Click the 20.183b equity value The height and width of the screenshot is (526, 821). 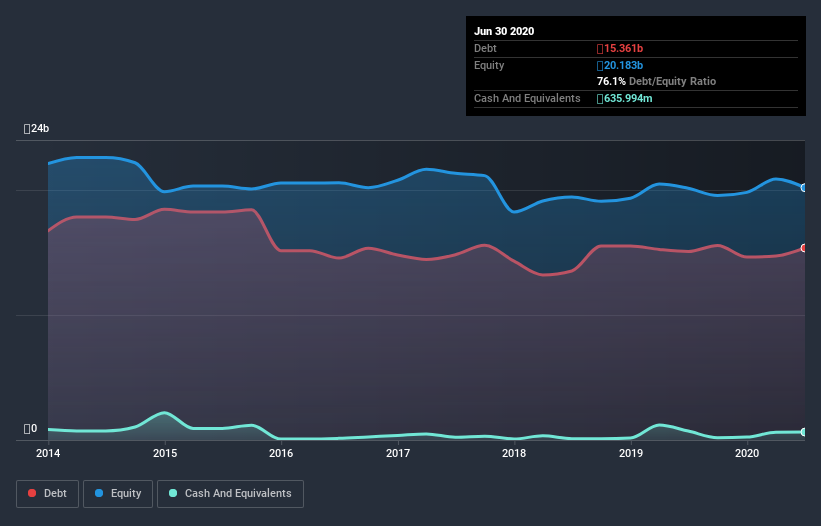click(x=620, y=65)
